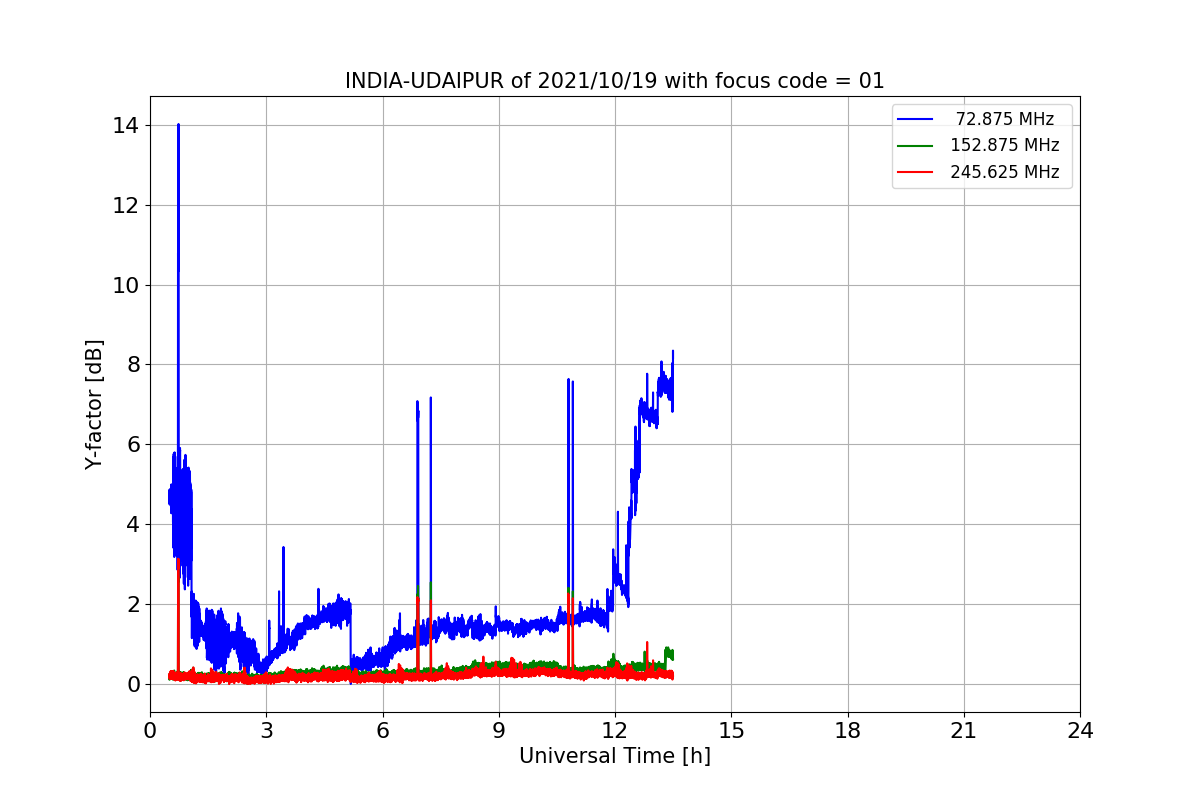Click the tallest blue spike peak near 14 dB
Image resolution: width=1200 pixels, height=800 pixels.
[x=178, y=125]
